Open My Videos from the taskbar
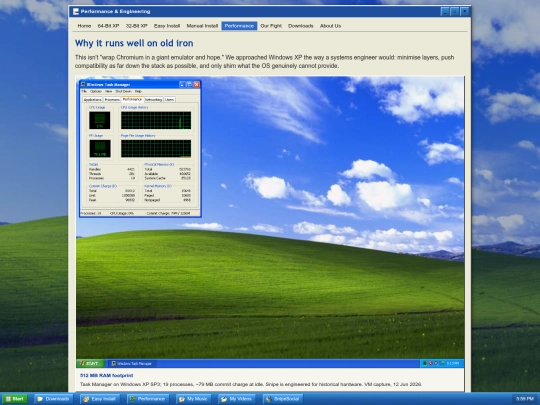The image size is (540, 405). (x=237, y=399)
